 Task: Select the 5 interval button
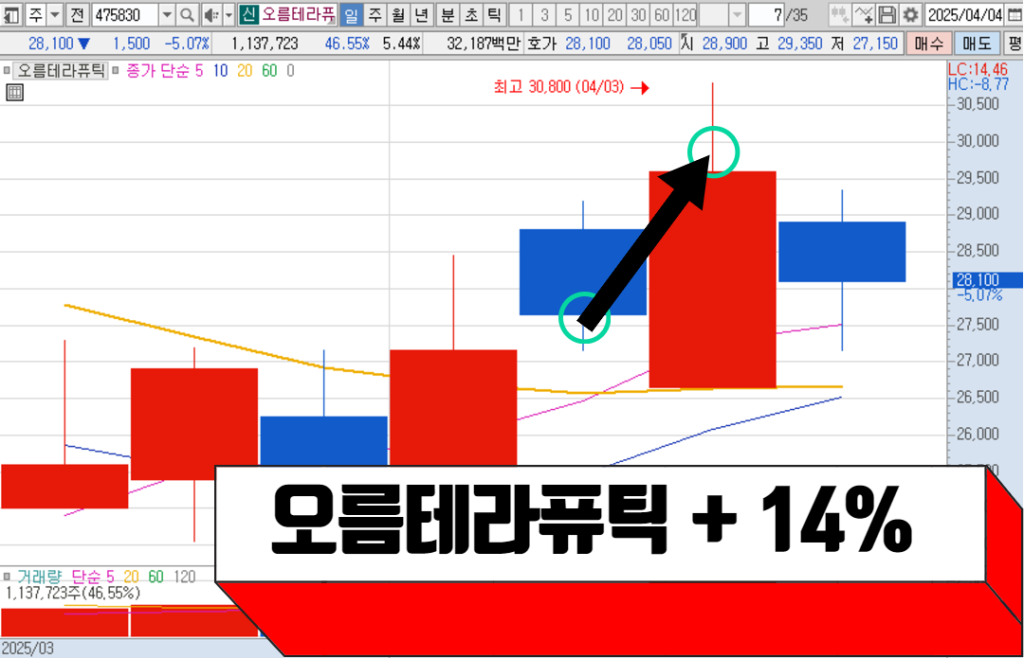coord(568,14)
